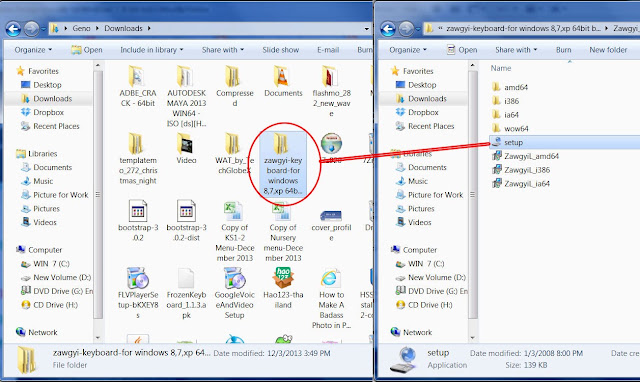Select bootstrap-3.0.2 archive file icon

138,211
